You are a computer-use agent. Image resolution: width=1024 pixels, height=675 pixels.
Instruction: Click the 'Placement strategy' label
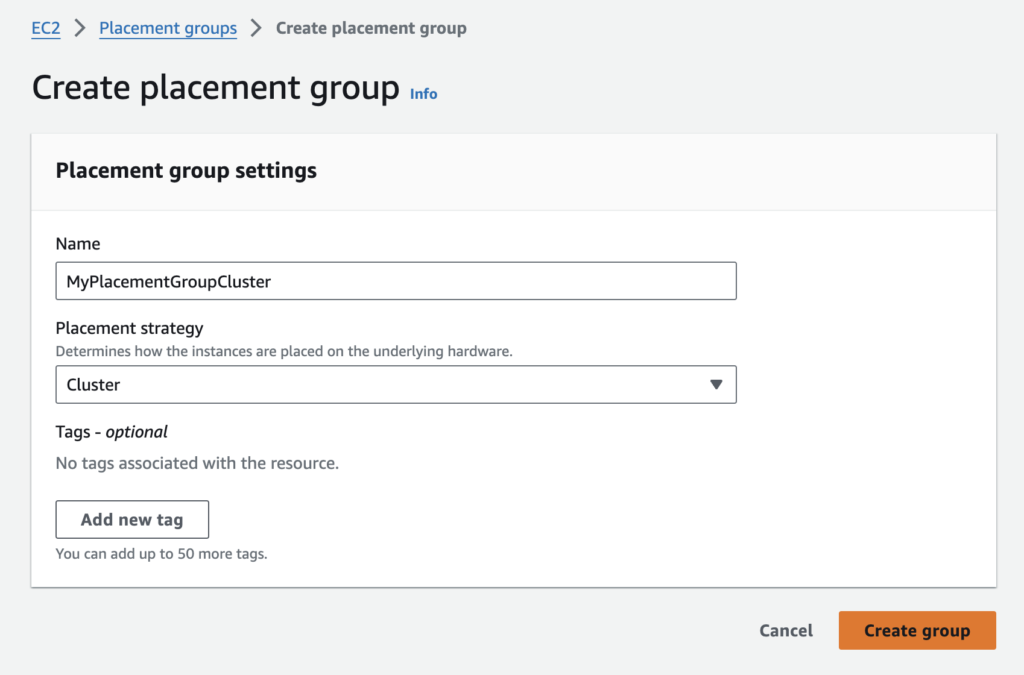[x=129, y=328]
